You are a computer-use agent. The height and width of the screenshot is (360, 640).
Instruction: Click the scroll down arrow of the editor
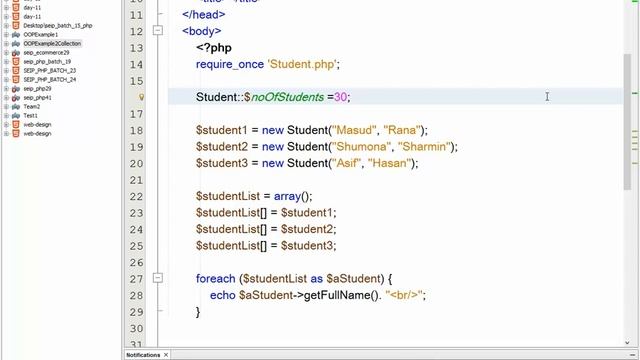627,343
